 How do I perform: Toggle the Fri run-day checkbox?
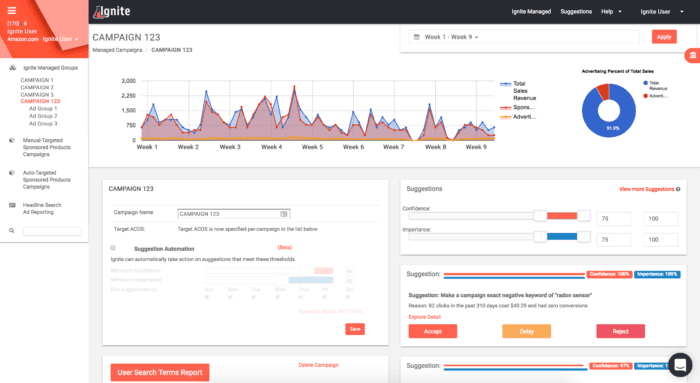(325, 297)
